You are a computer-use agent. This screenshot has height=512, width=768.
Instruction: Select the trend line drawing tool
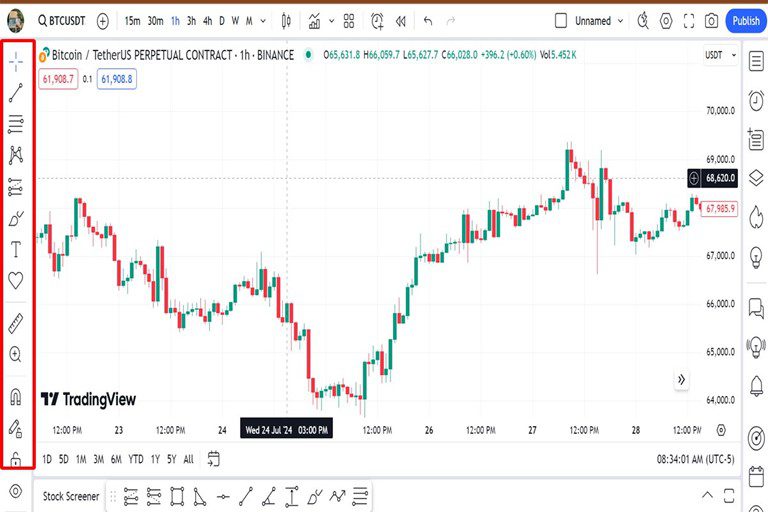point(16,93)
